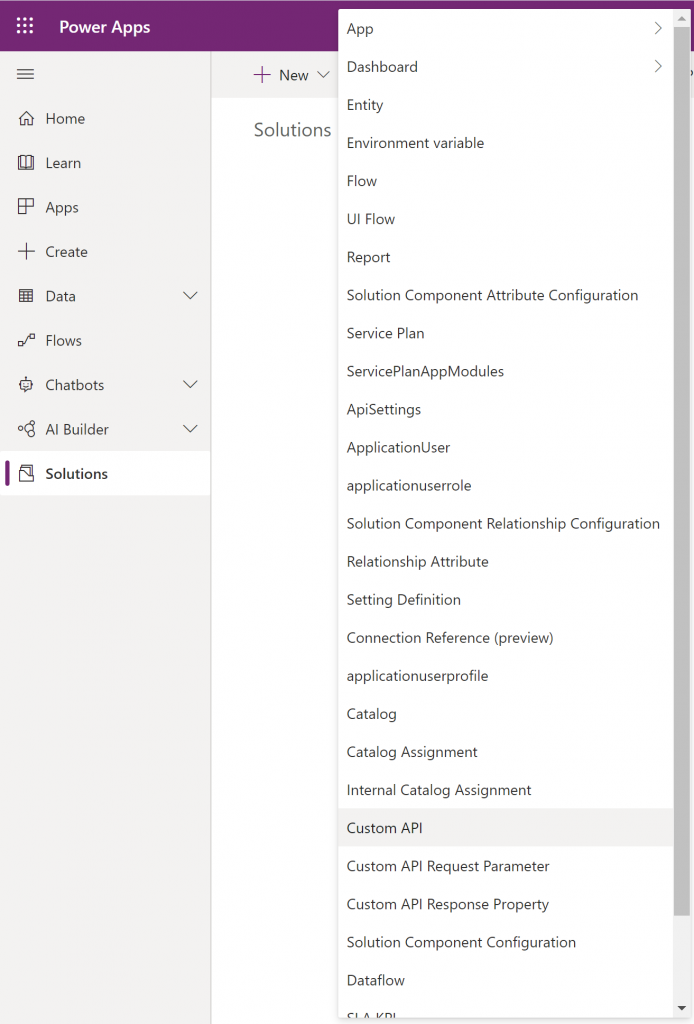694x1024 pixels.
Task: Choose Environment variable menu item
Action: pyautogui.click(x=415, y=143)
